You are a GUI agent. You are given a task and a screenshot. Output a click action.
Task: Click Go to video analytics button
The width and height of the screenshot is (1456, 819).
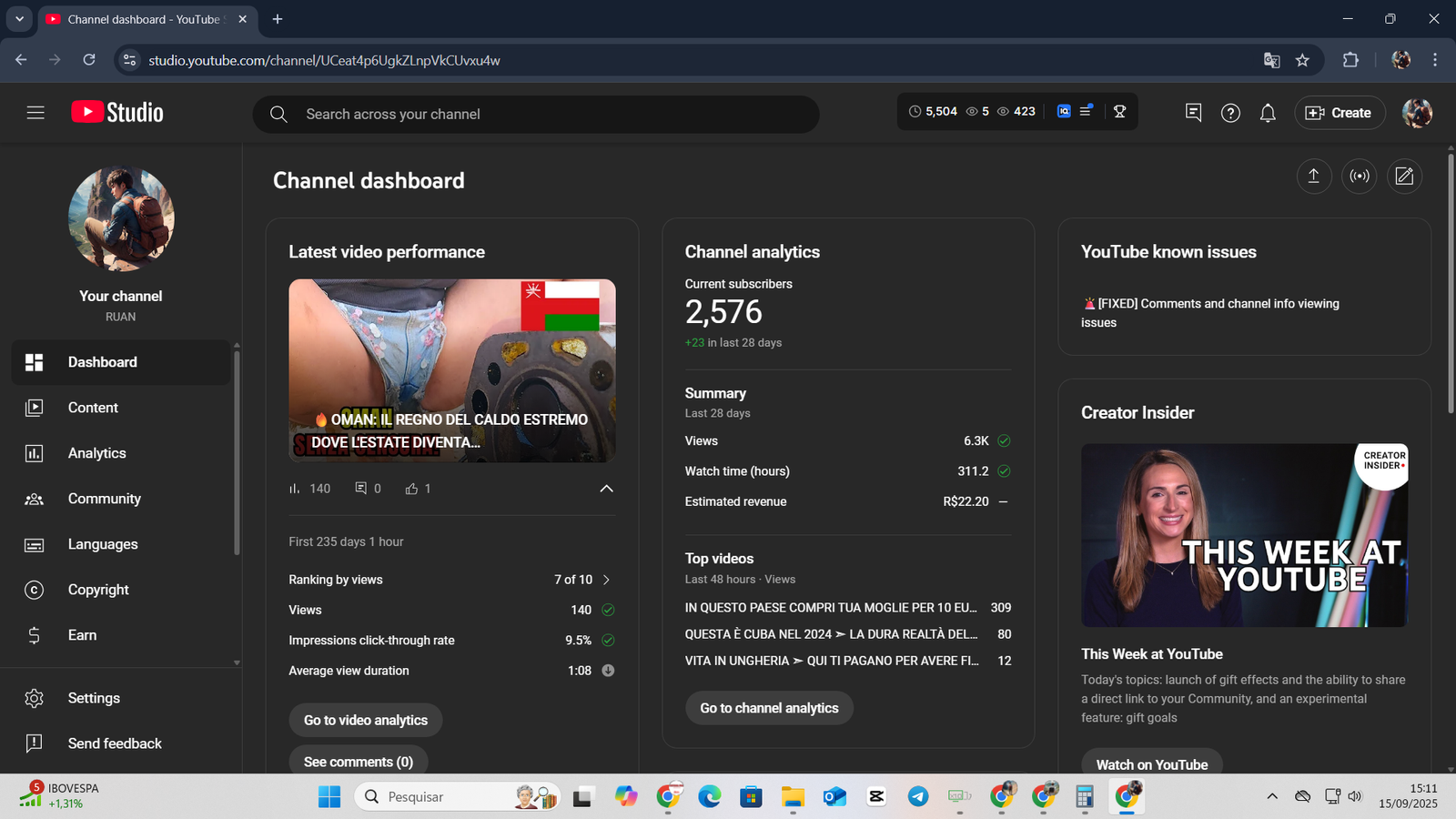point(365,720)
